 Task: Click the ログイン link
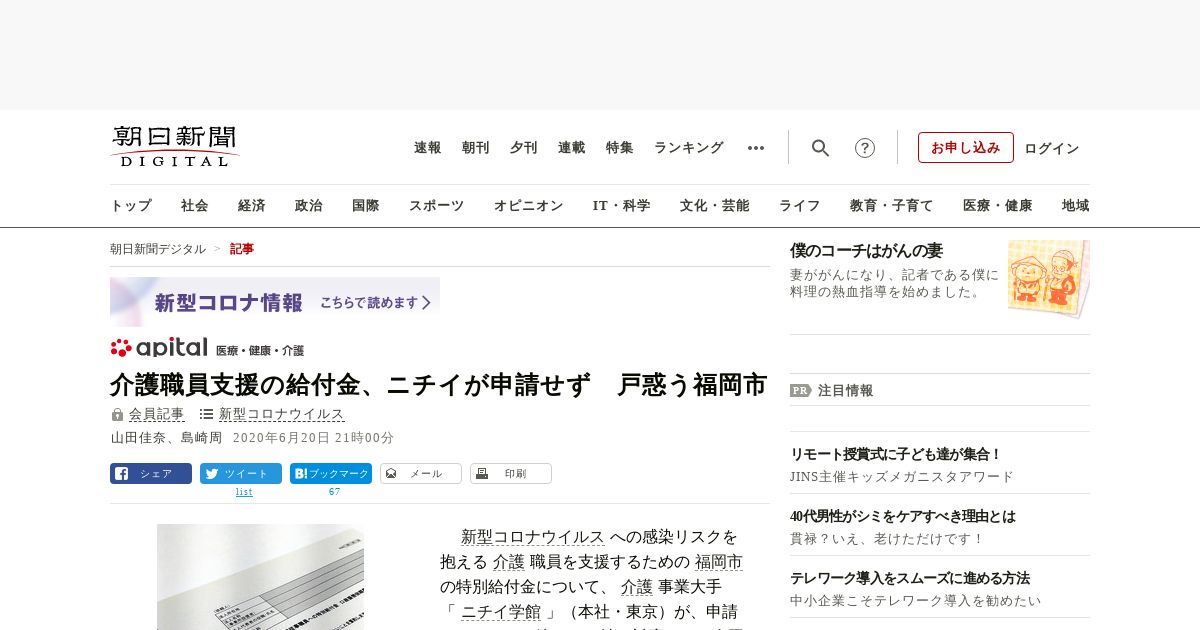pyautogui.click(x=1052, y=148)
